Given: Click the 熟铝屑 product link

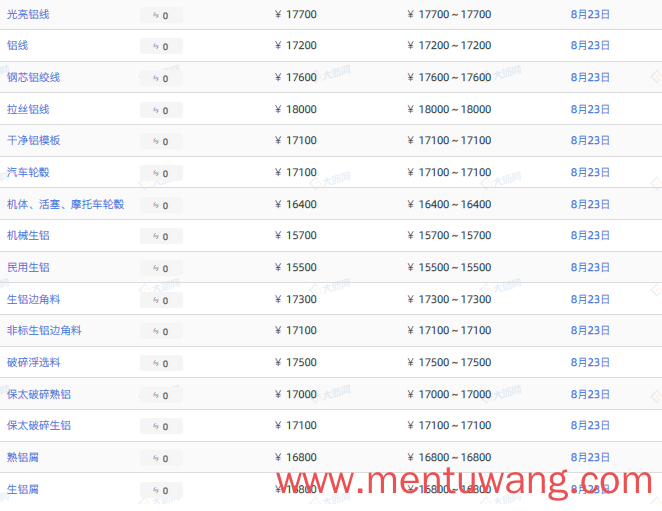Looking at the screenshot, I should [23, 457].
